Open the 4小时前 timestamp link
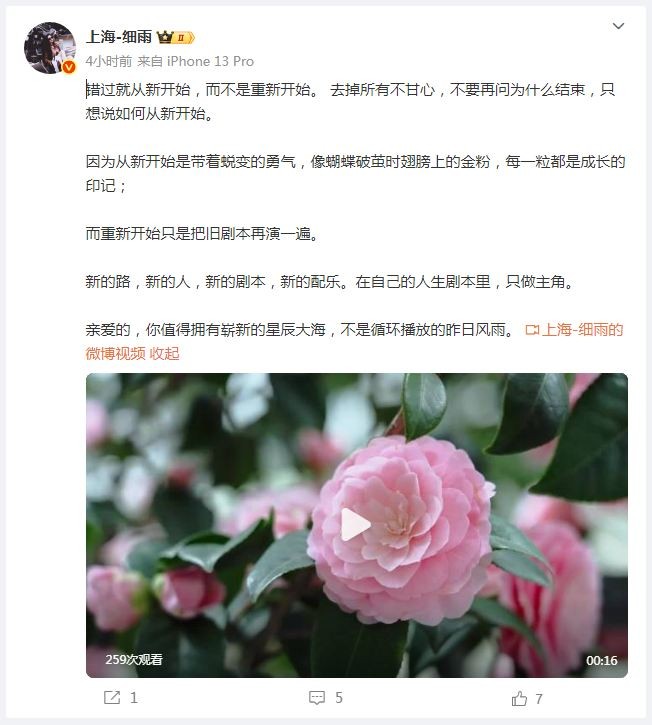The image size is (652, 725). (109, 61)
